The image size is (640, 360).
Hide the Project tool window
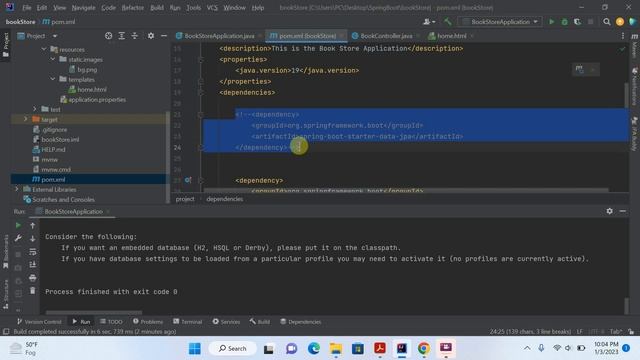click(x=164, y=36)
